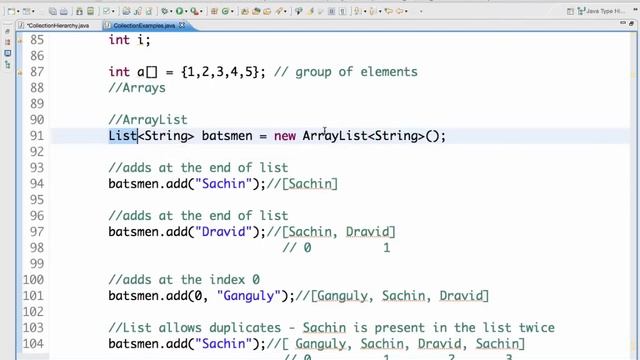The height and width of the screenshot is (360, 640).
Task: Click the top icon in the left sidebar
Action: point(7,31)
